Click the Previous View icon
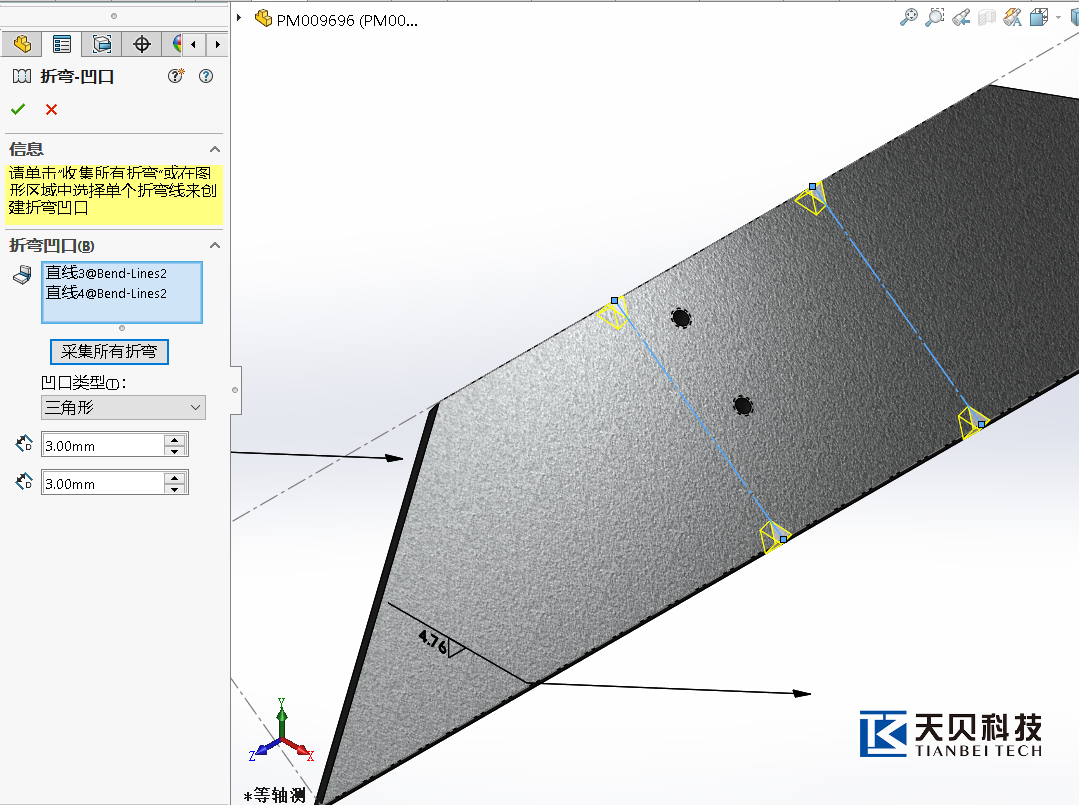The height and width of the screenshot is (805, 1079). (x=961, y=17)
